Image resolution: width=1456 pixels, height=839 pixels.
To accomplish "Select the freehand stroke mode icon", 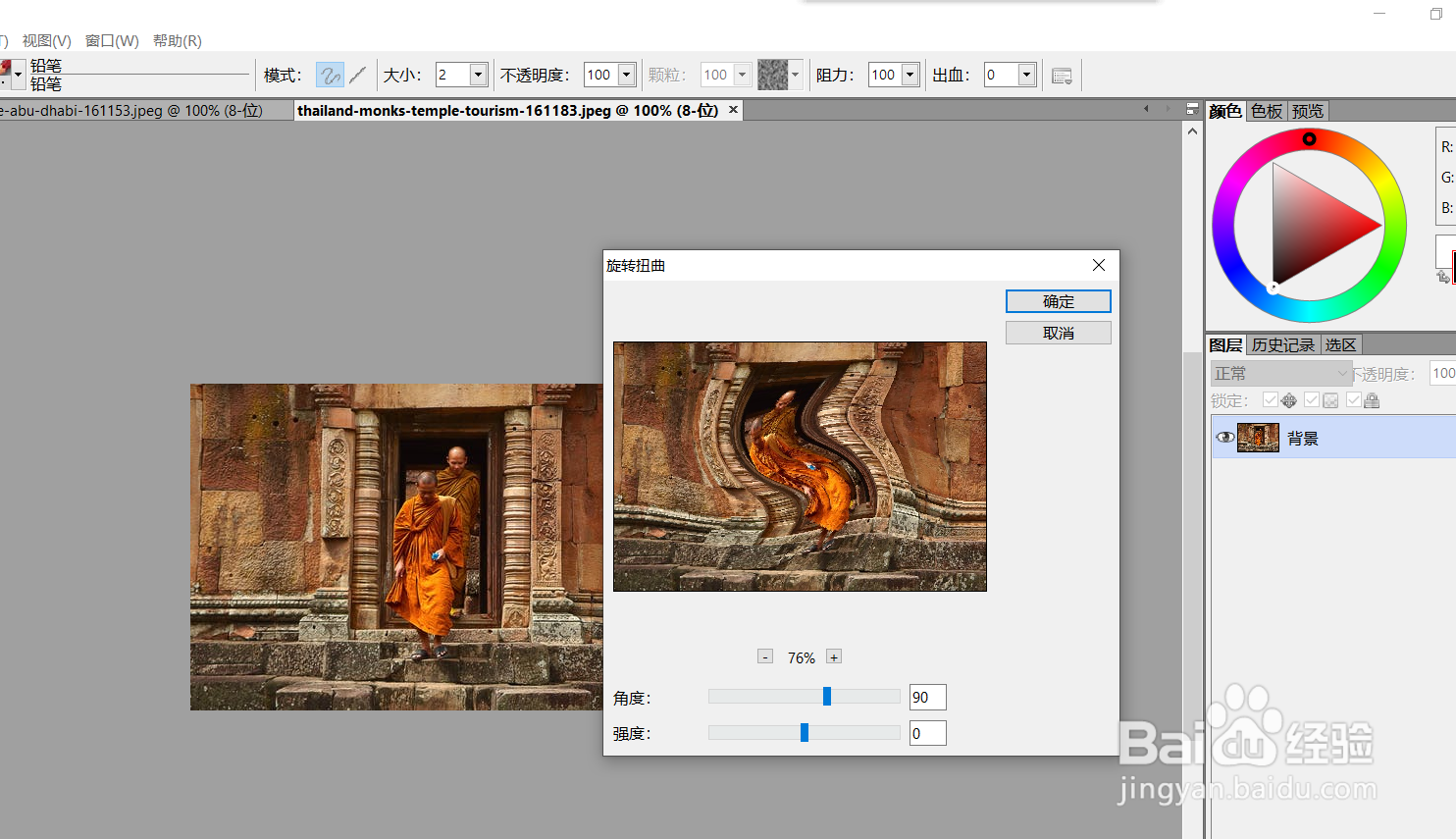I will (330, 76).
